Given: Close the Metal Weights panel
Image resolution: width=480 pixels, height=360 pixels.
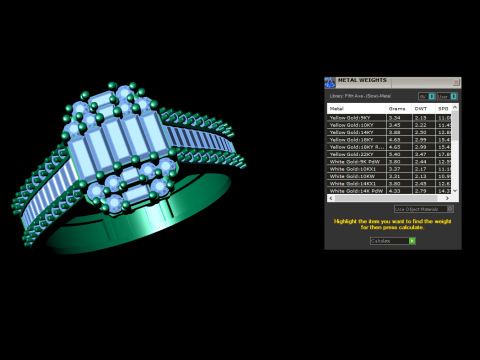Looking at the screenshot, I should 456,82.
